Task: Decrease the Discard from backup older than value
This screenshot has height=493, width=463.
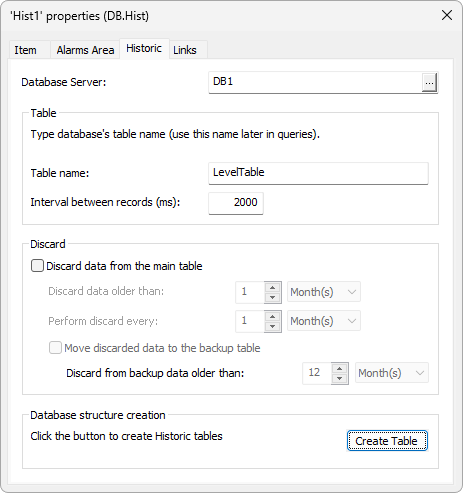Action: 340,378
